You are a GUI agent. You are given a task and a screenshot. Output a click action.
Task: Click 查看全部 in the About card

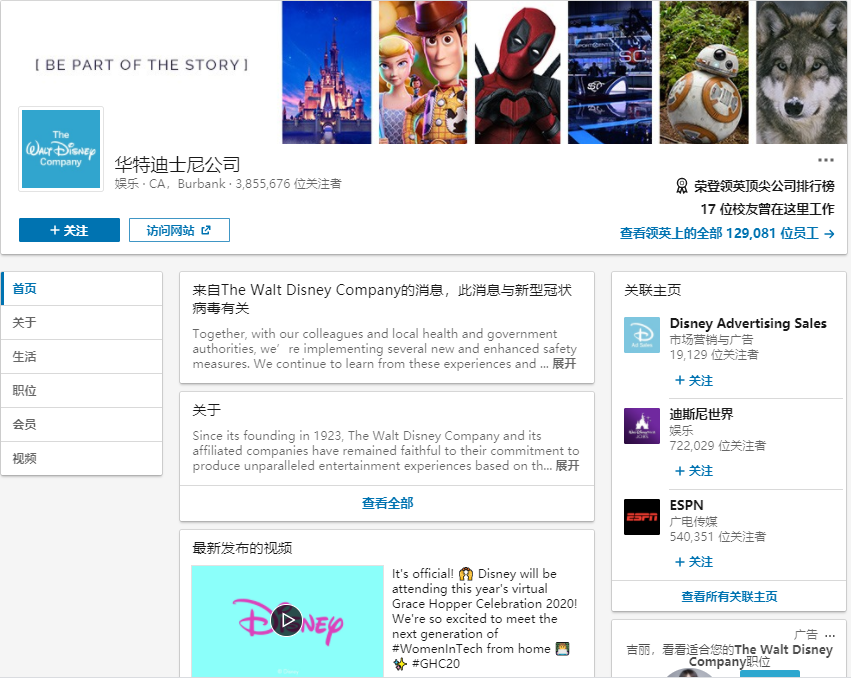coord(387,503)
